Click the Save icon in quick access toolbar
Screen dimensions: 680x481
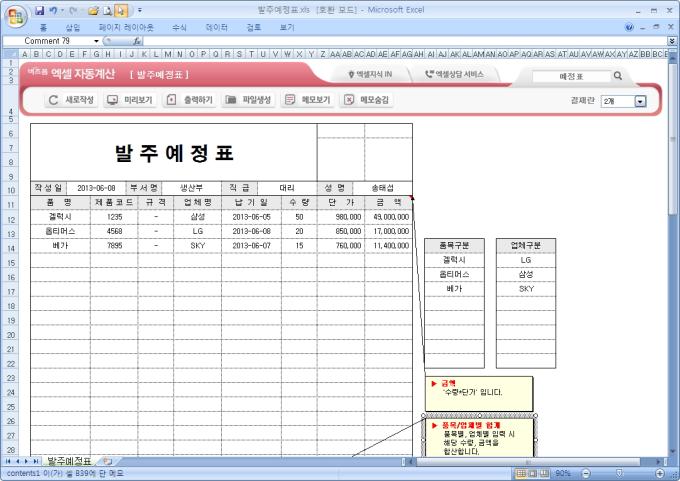tap(39, 10)
